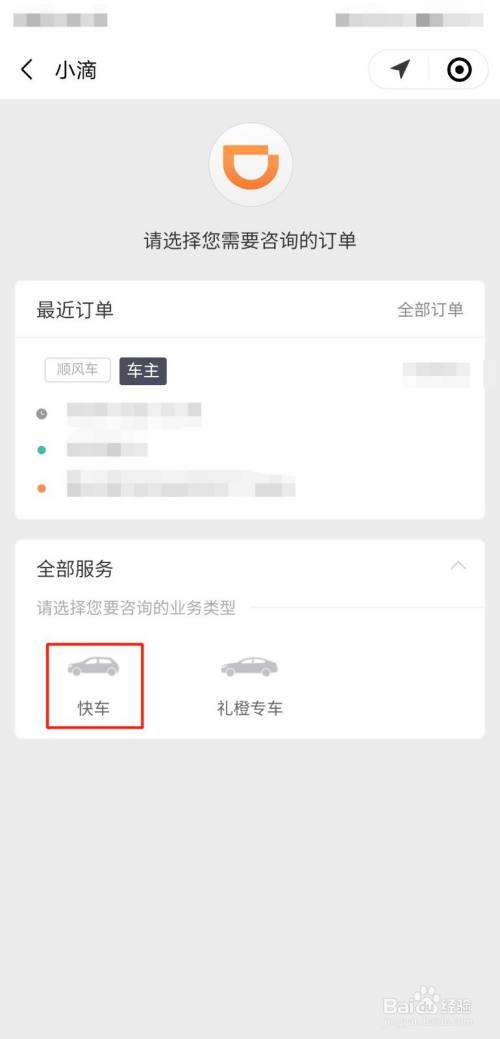Tap the 最近订单 header
This screenshot has height=1039, width=500.
75,309
